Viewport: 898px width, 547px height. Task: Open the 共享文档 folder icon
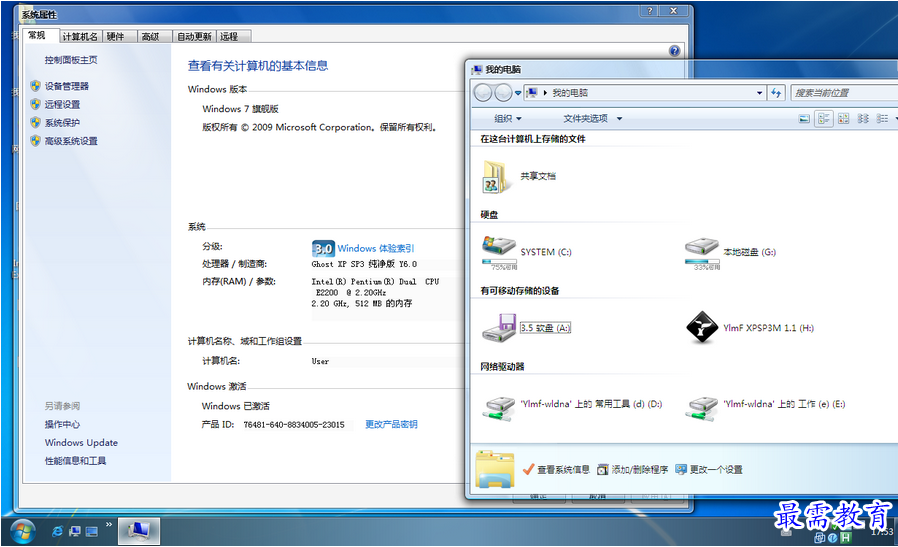pos(494,176)
